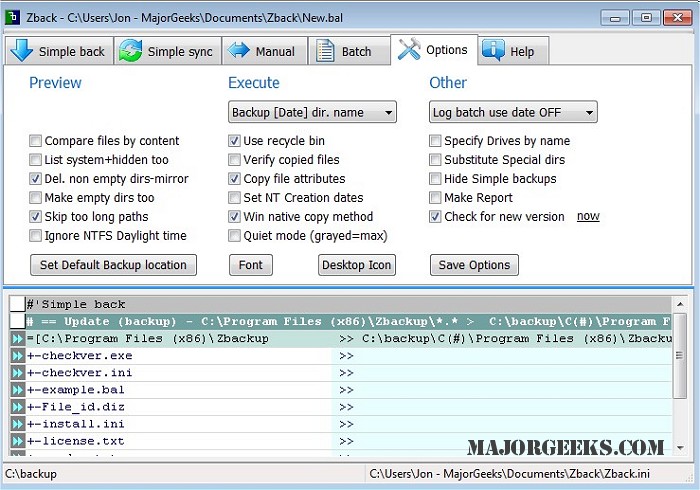700x490 pixels.
Task: Click the Batch document icon
Action: (x=325, y=51)
